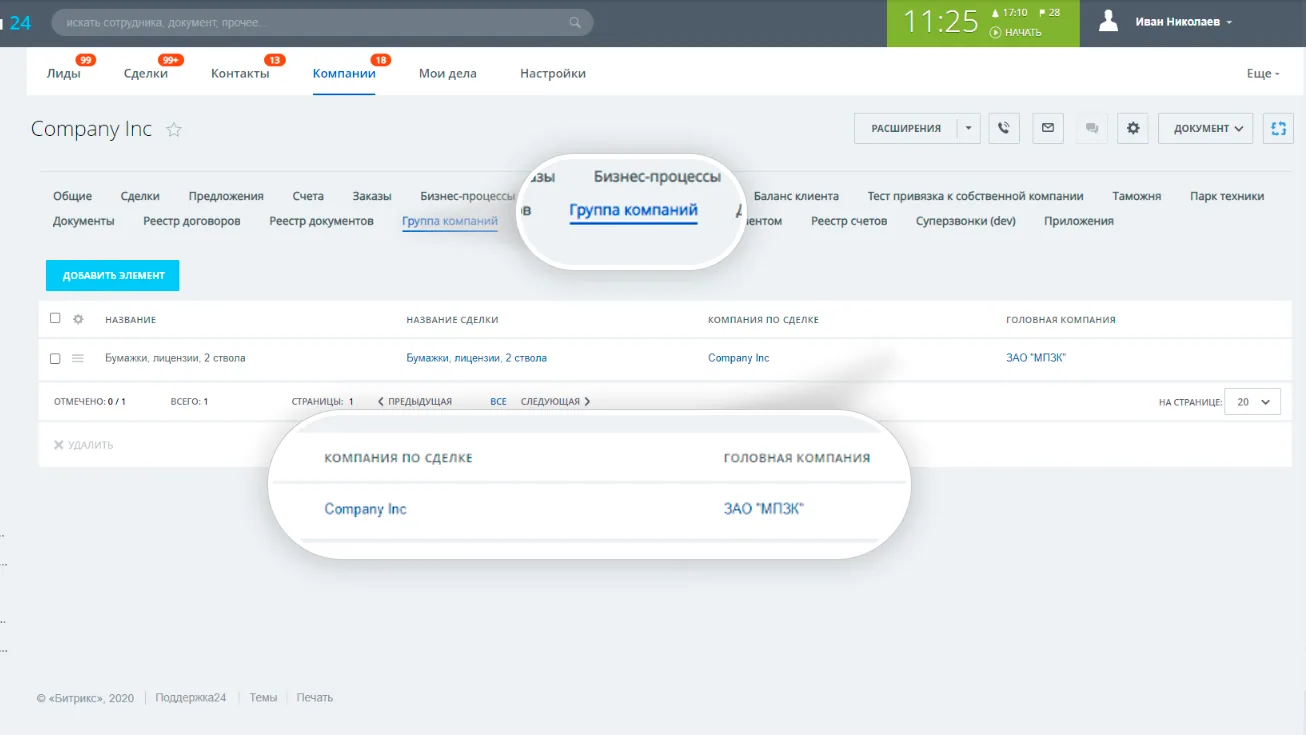Click the user avatar icon
This screenshot has height=735, width=1306.
point(1107,21)
